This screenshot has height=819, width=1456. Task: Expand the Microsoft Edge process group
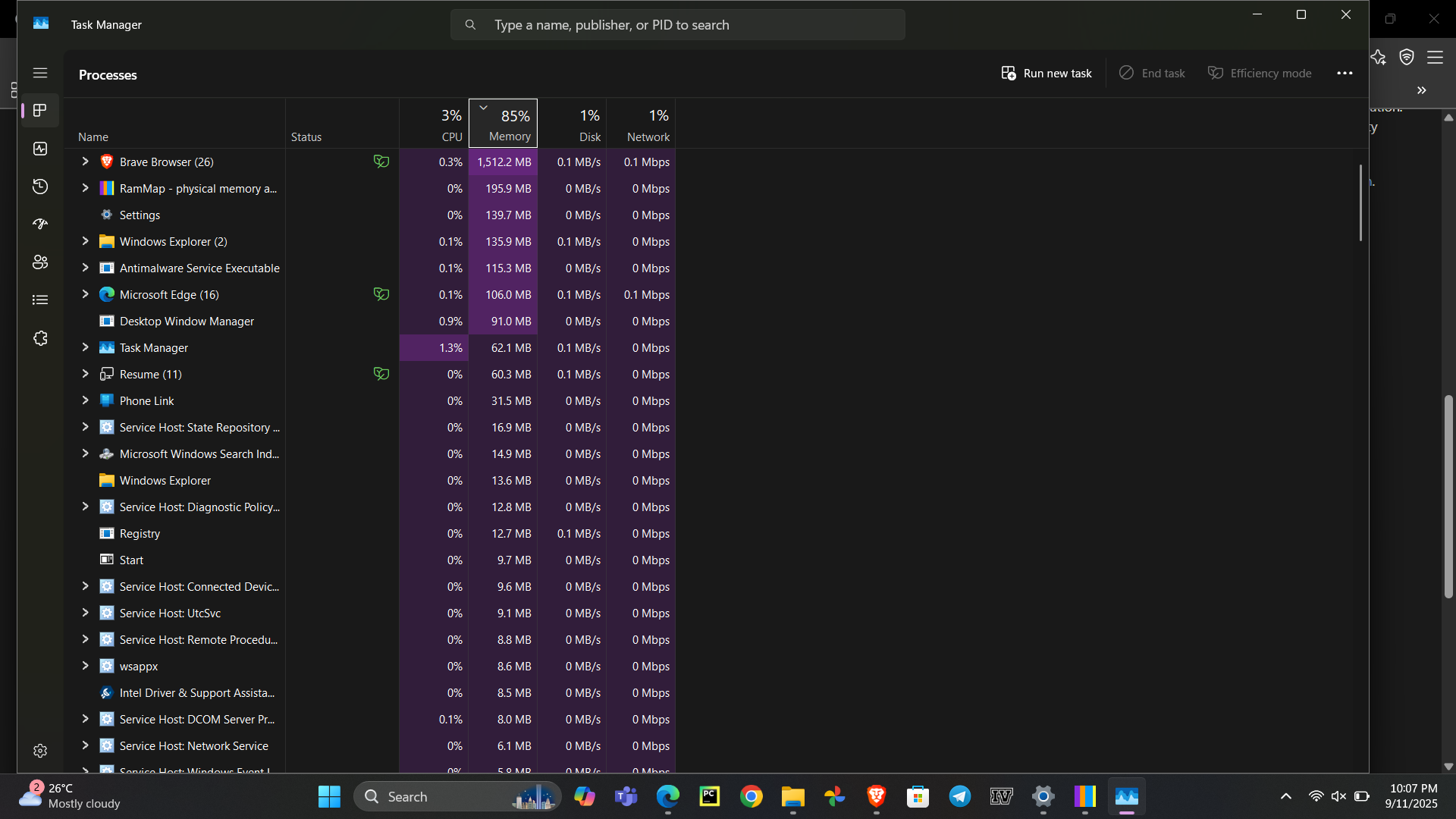tap(85, 294)
